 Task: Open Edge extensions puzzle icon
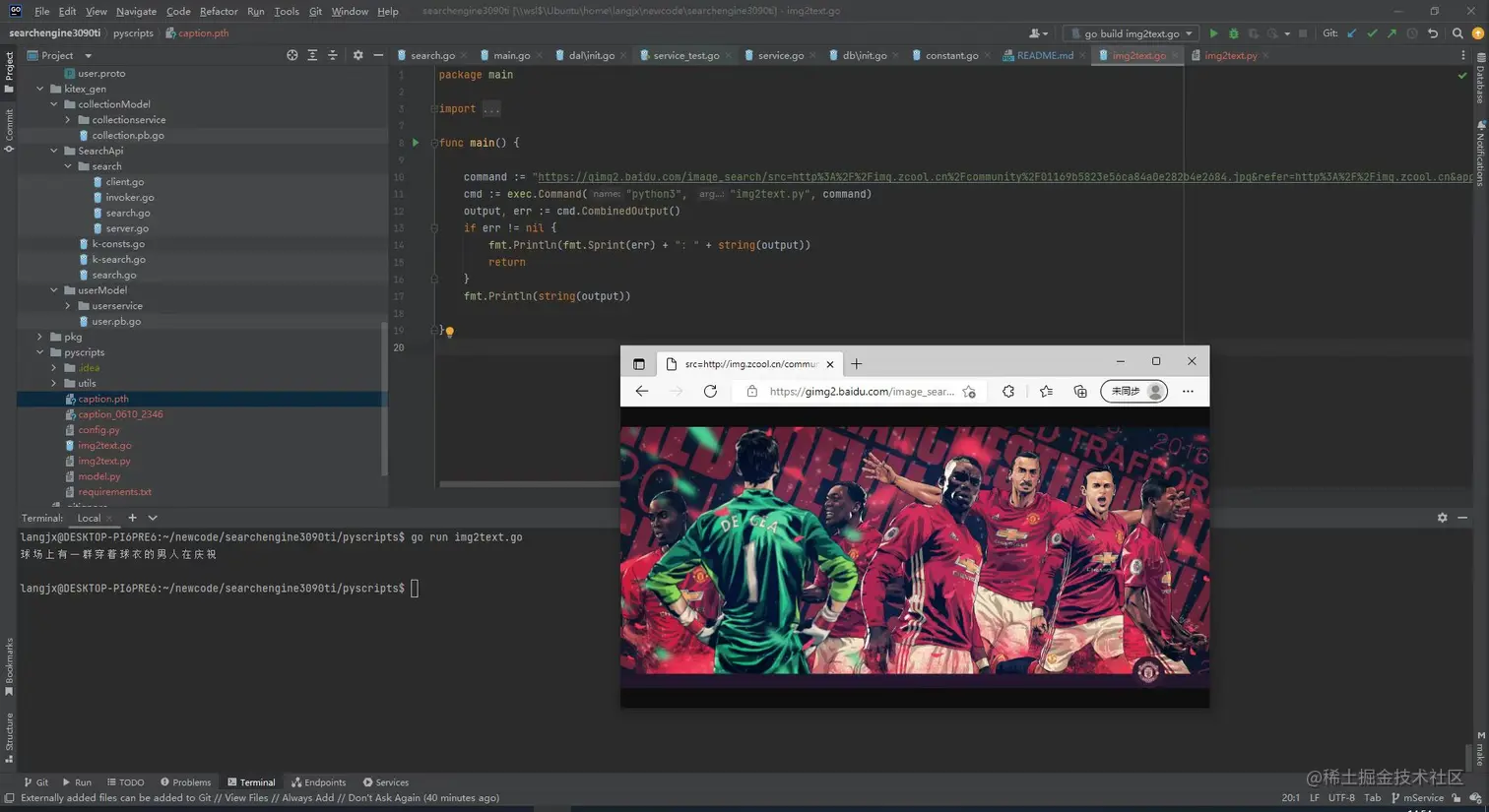[1008, 392]
